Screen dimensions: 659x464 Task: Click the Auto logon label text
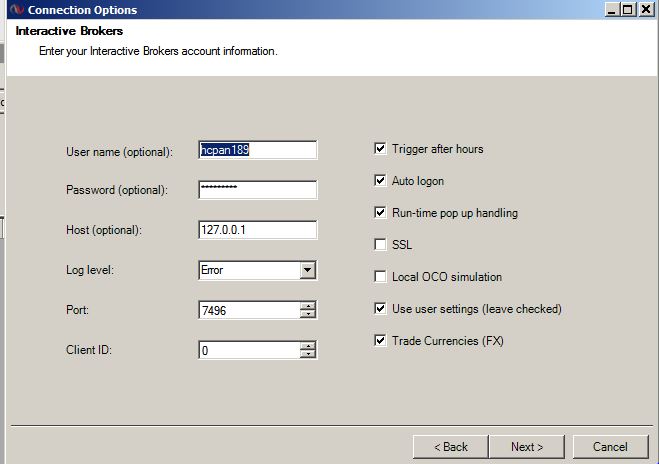tap(418, 181)
